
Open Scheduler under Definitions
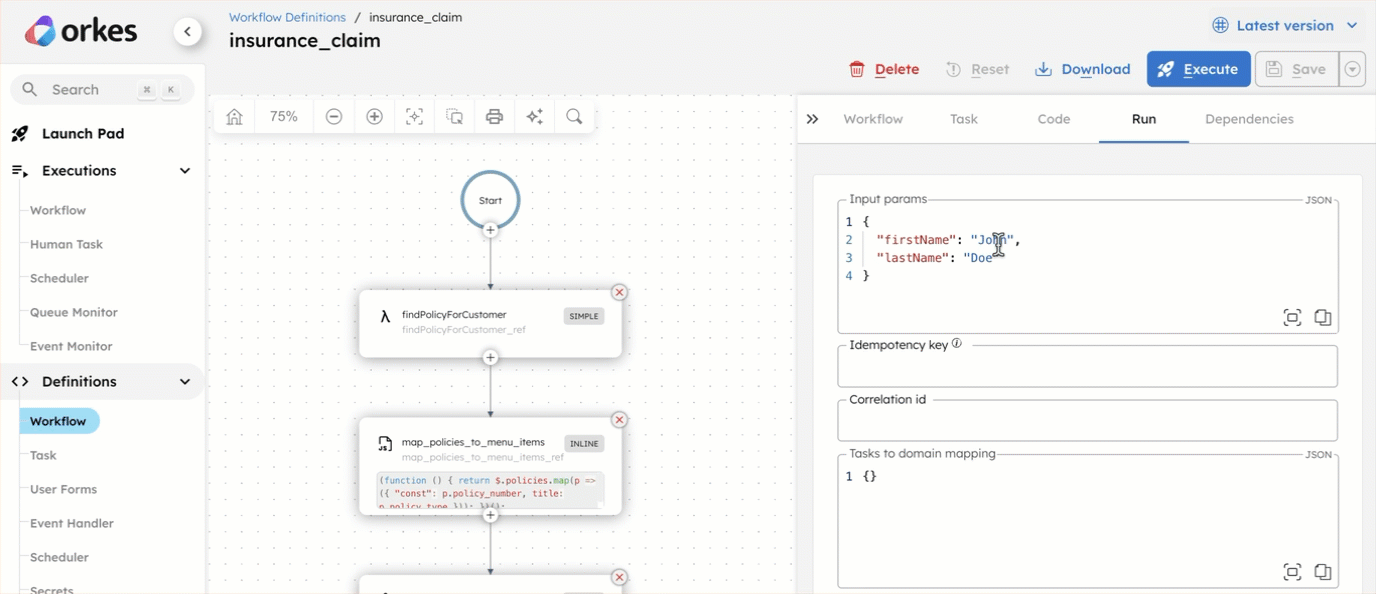(59, 557)
